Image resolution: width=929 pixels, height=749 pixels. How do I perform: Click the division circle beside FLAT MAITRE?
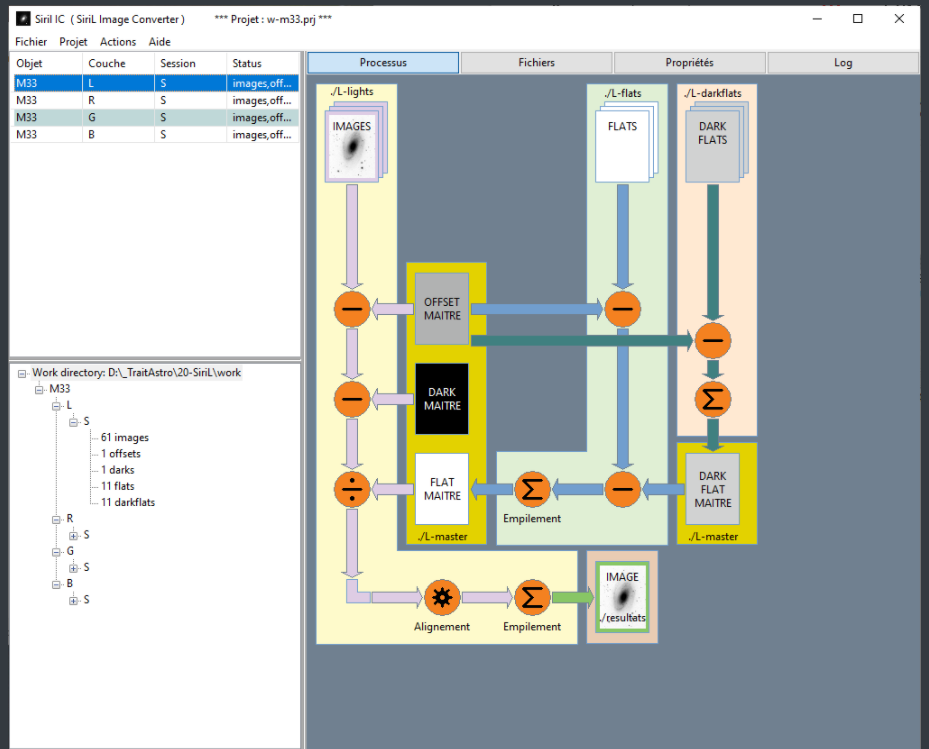[x=352, y=489]
